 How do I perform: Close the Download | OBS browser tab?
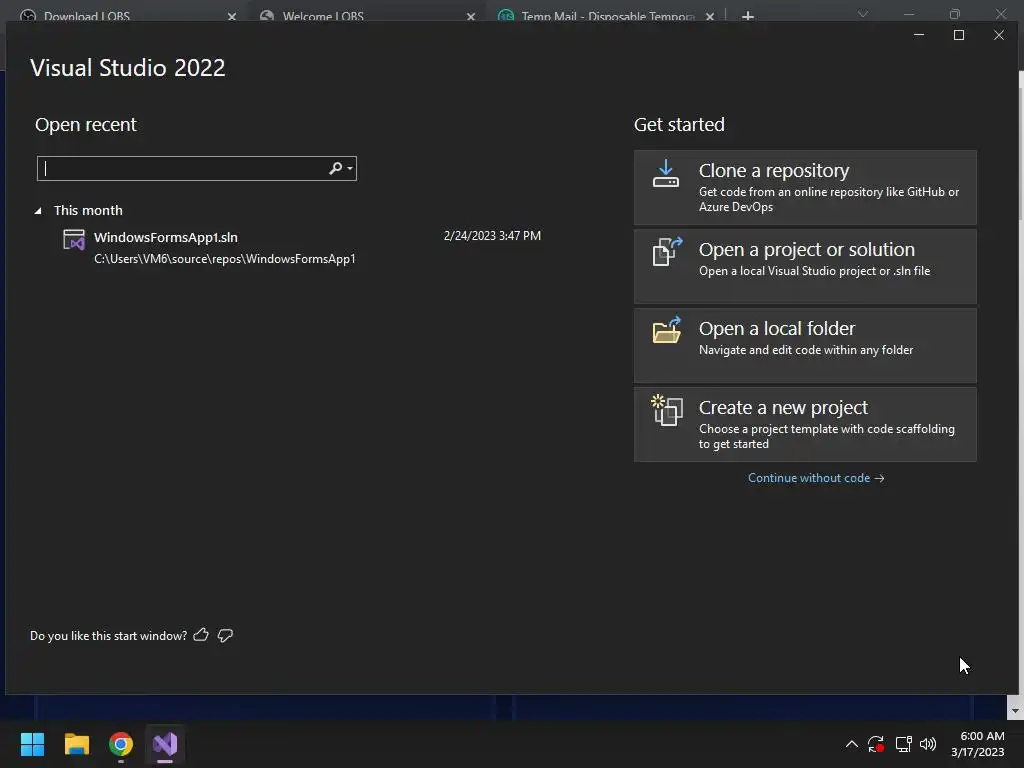232,16
